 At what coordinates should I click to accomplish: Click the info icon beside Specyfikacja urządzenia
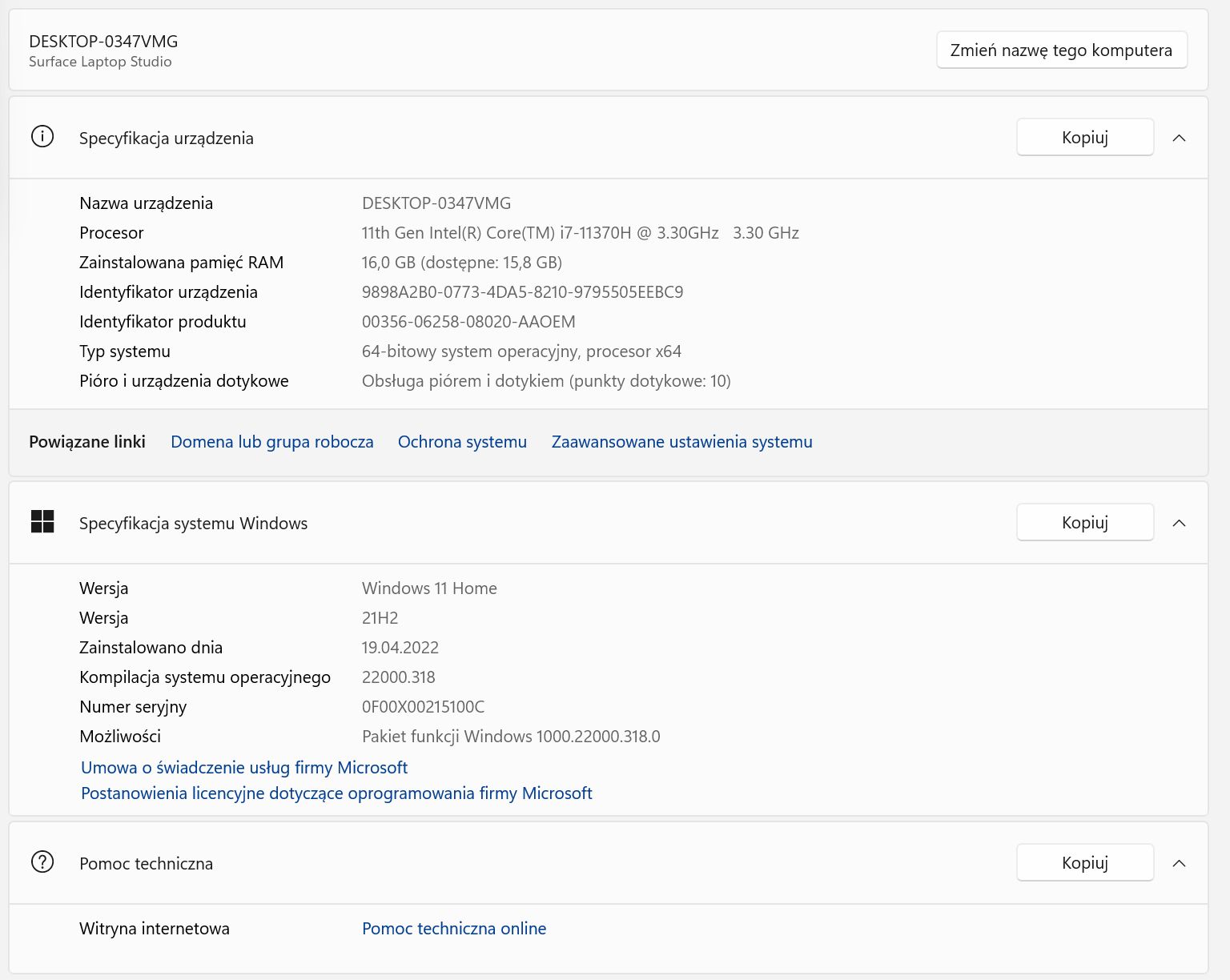click(x=42, y=137)
